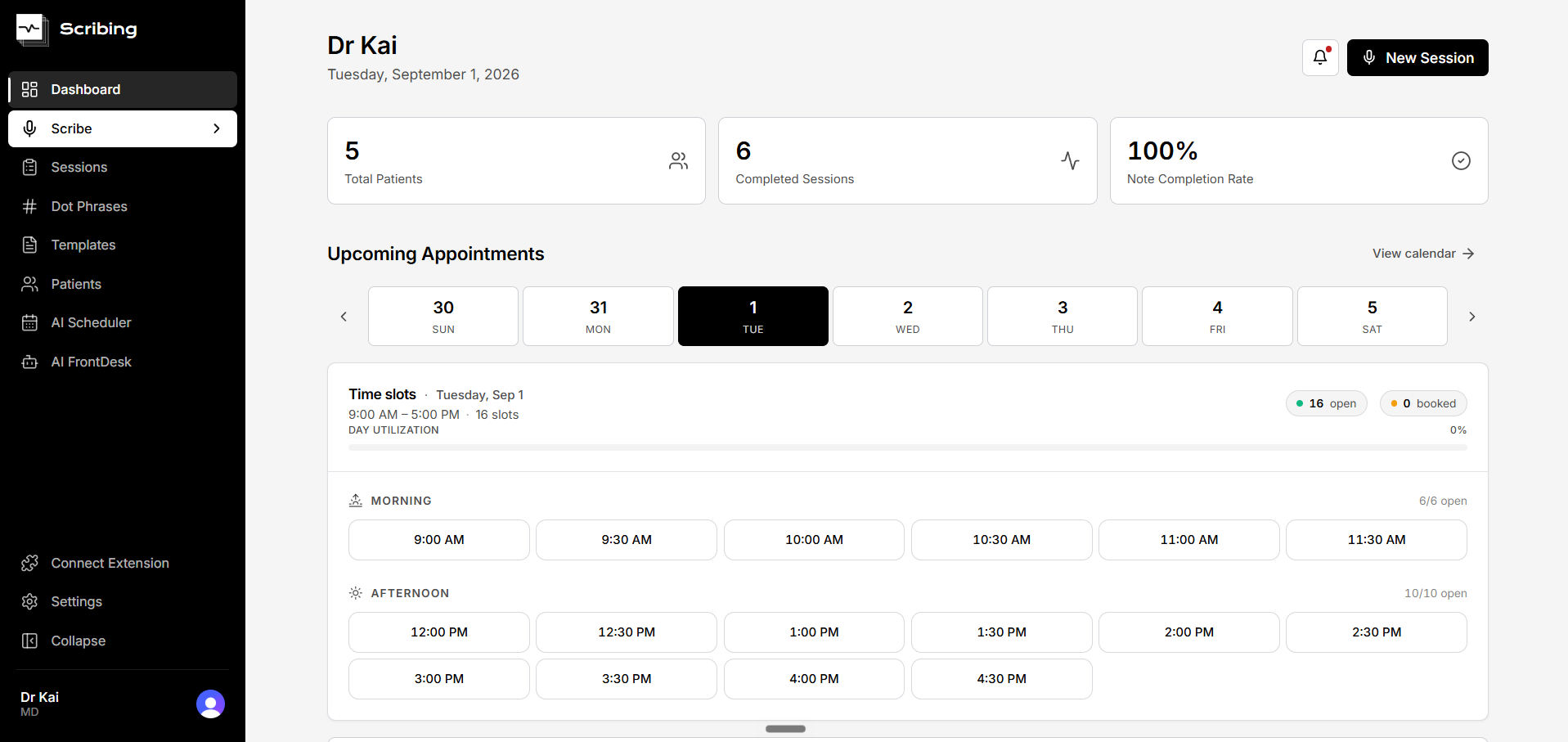The width and height of the screenshot is (1568, 742).
Task: Select the 4:30 PM time slot
Action: (1001, 679)
